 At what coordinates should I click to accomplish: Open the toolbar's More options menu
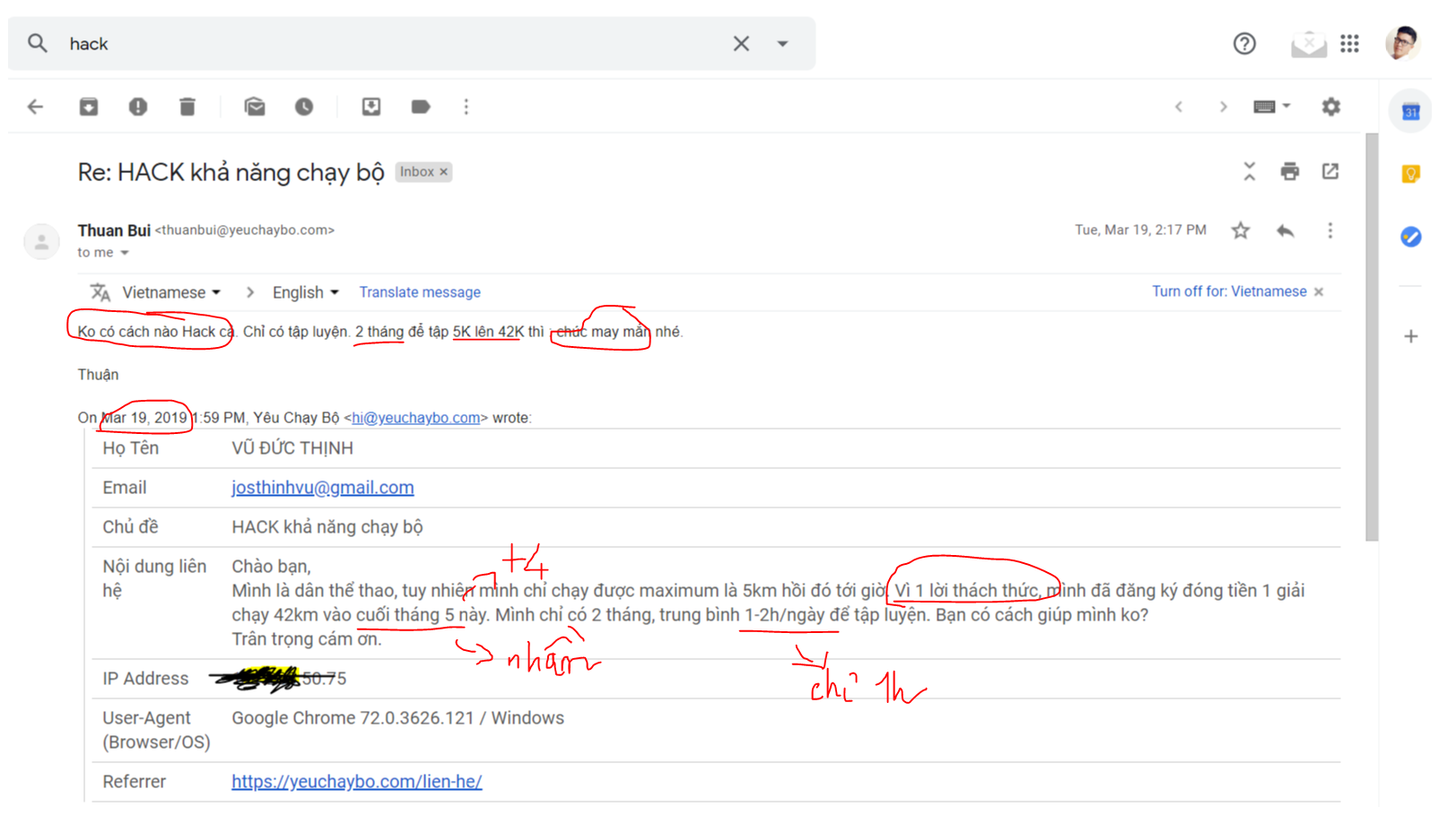466,107
